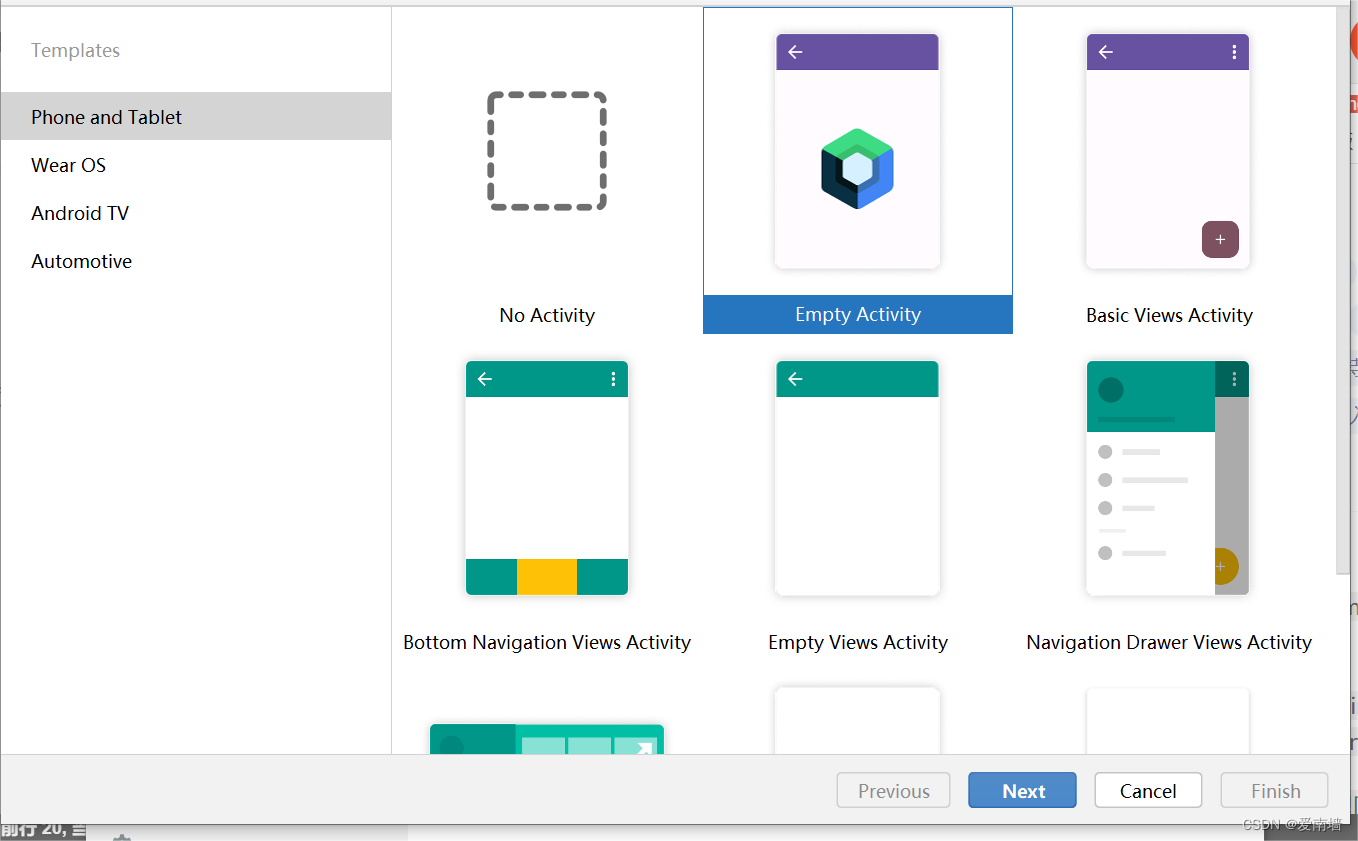Select the Basic Views Activity template thumbnail
Image resolution: width=1358 pixels, height=841 pixels.
click(1168, 151)
